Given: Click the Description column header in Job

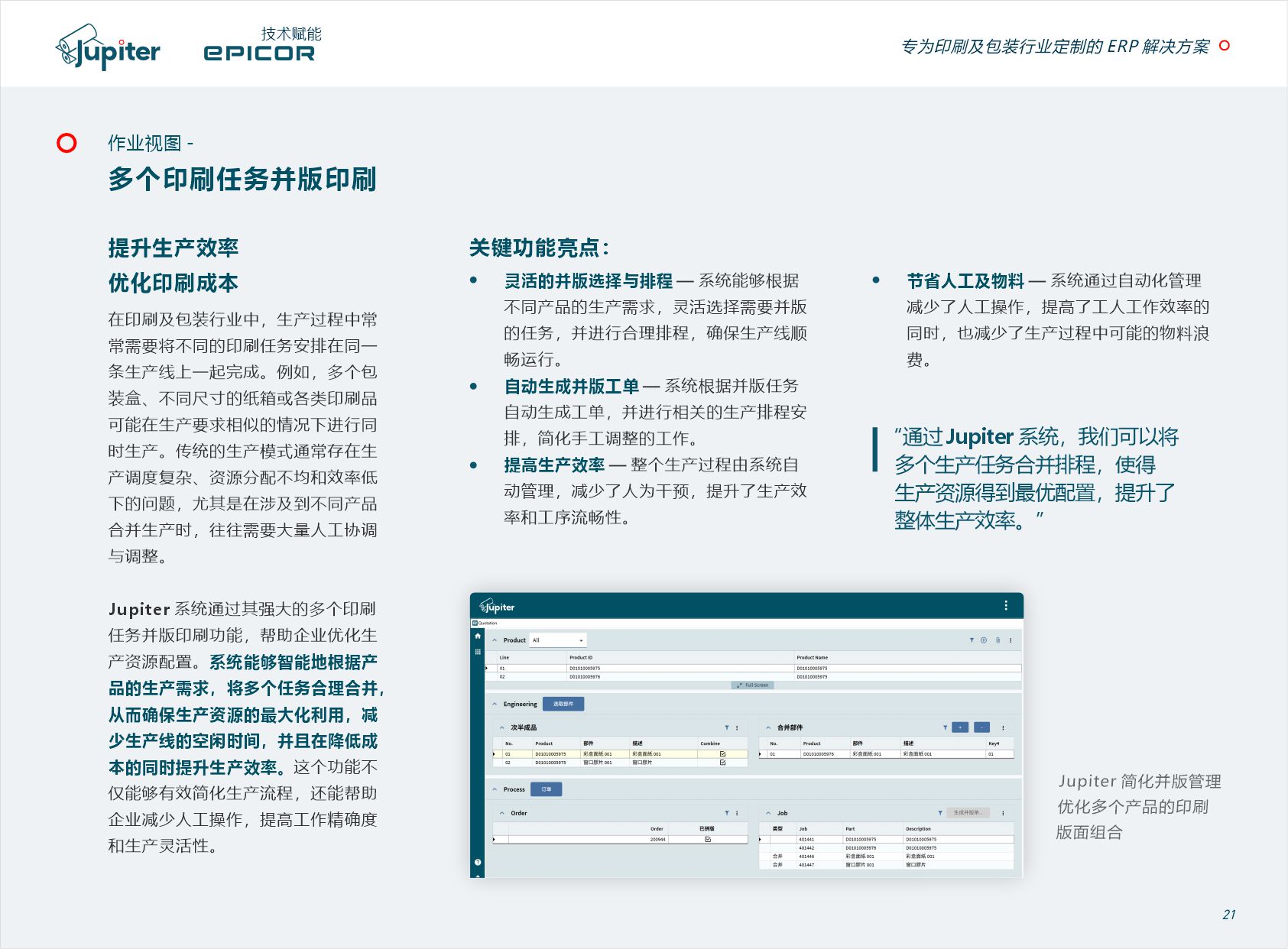Looking at the screenshot, I should pyautogui.click(x=918, y=829).
